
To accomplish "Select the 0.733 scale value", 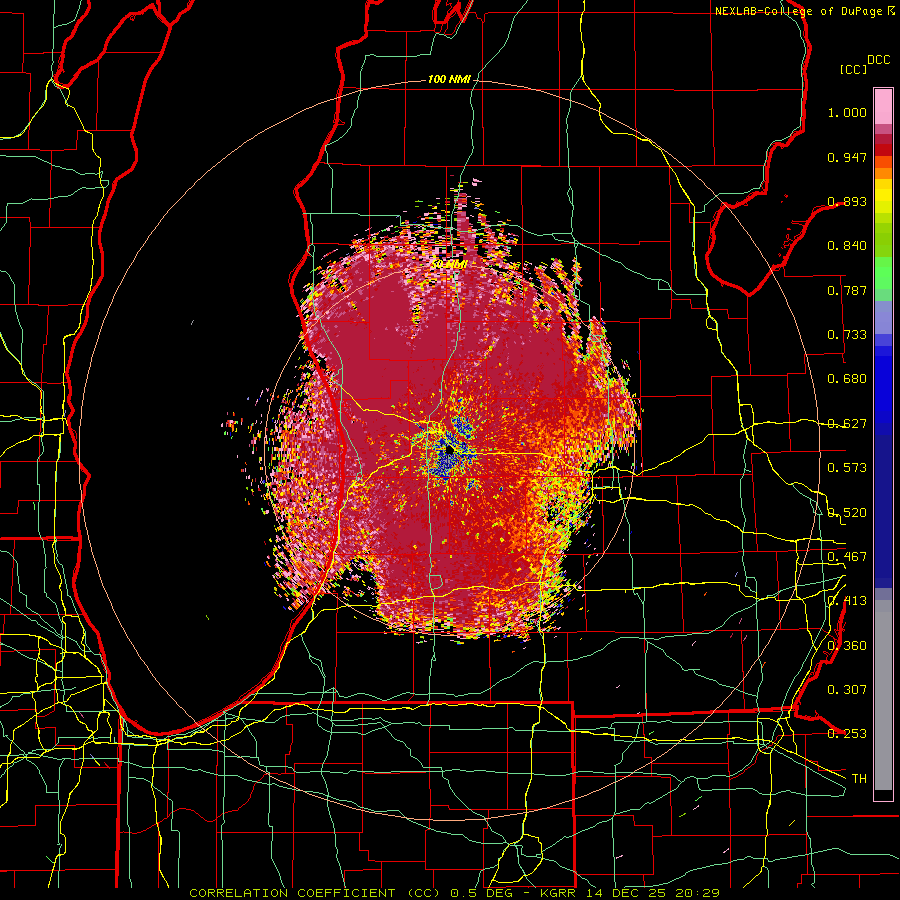I will point(847,335).
